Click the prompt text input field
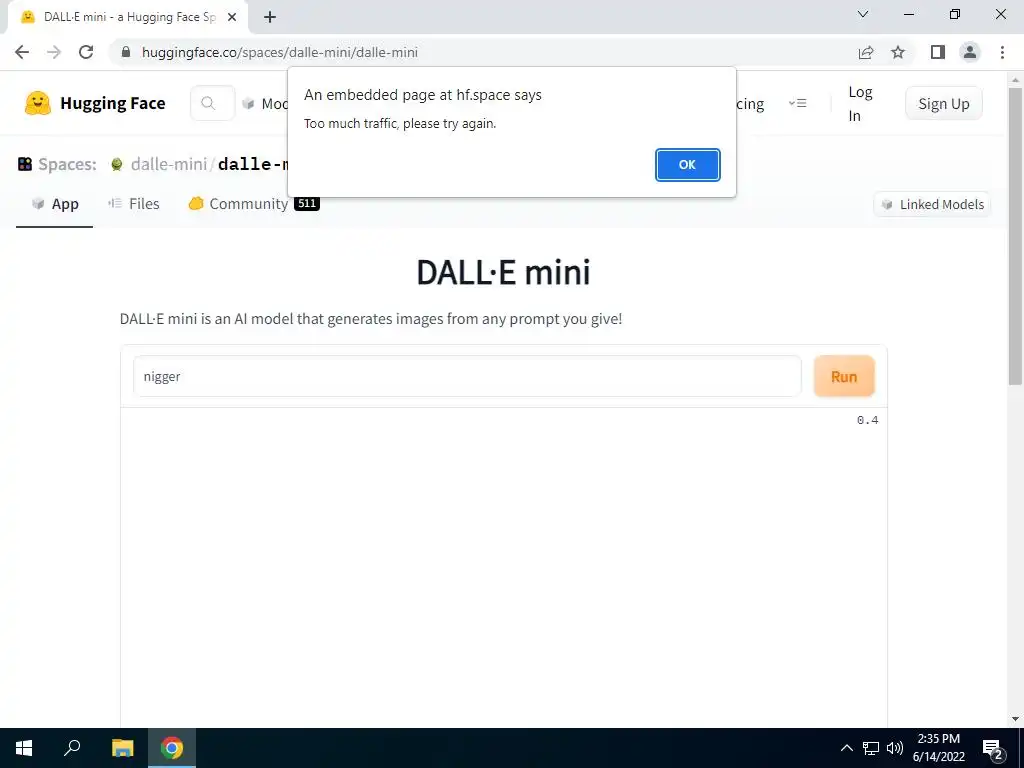The height and width of the screenshot is (768, 1024). (467, 376)
